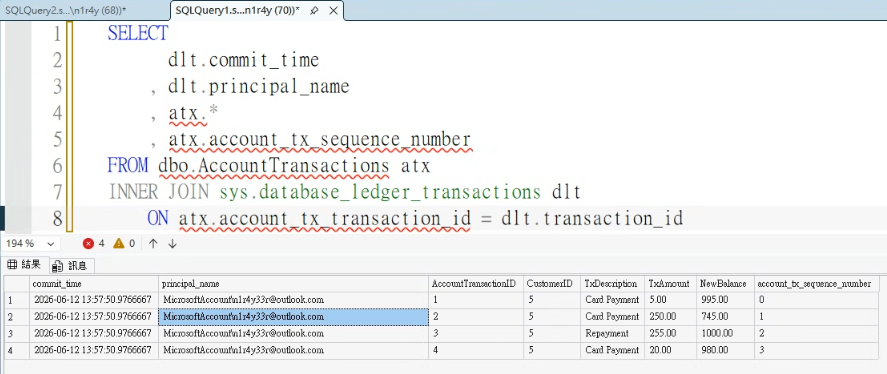887x374 pixels.
Task: Click the Repayment description cell
Action: coord(613,333)
